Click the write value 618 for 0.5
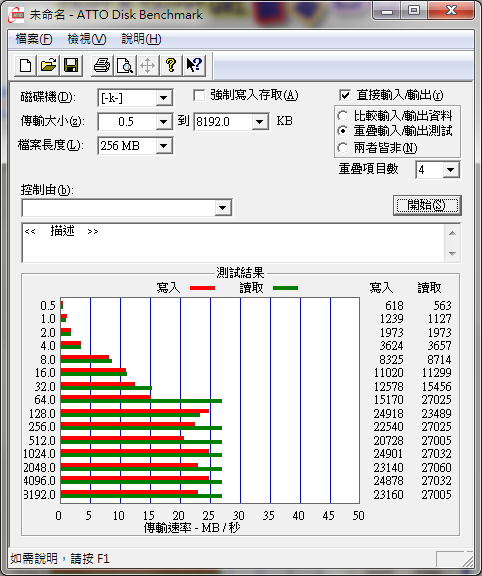482x576 pixels. pos(394,306)
